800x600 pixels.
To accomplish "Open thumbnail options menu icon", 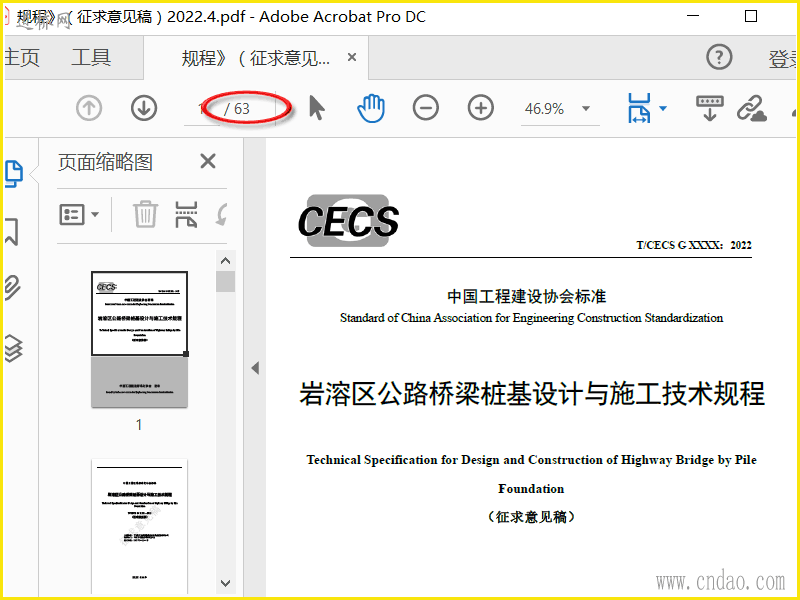I will click(x=79, y=214).
